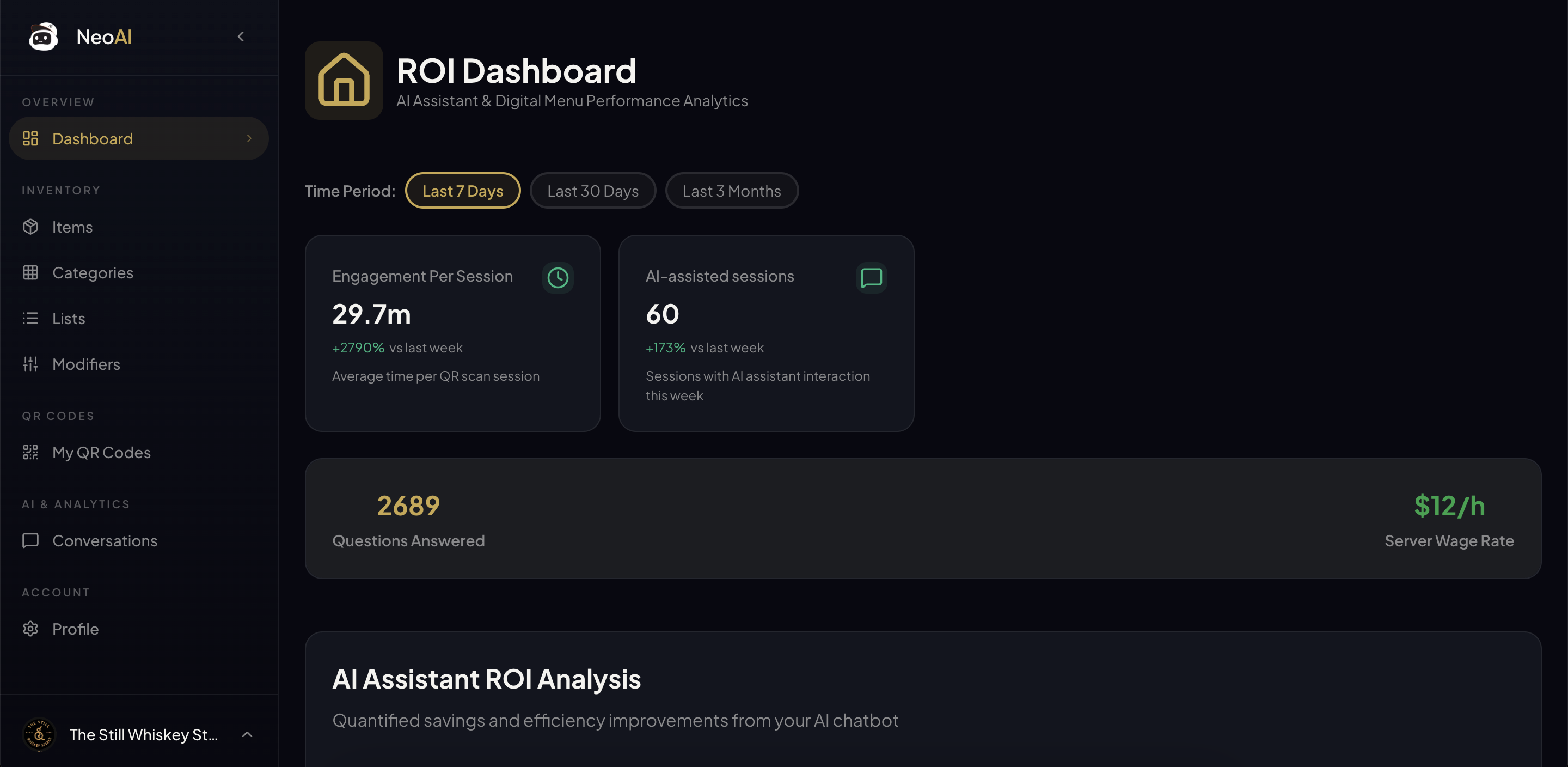This screenshot has height=767, width=1568.
Task: Click The Still Whiskey avatar logo
Action: (x=39, y=734)
